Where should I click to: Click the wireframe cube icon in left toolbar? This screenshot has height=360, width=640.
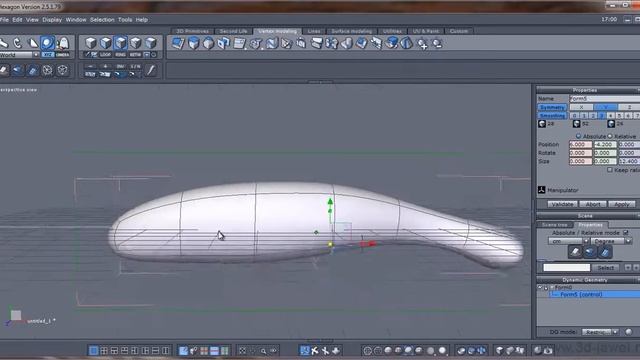coord(62,70)
